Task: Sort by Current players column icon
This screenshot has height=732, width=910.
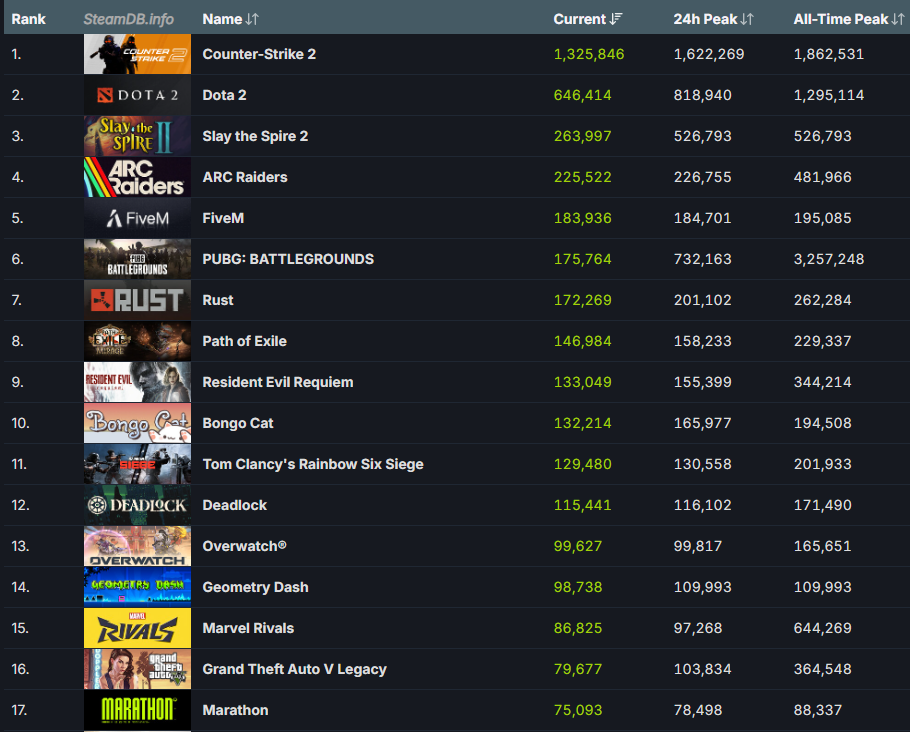Action: (616, 19)
